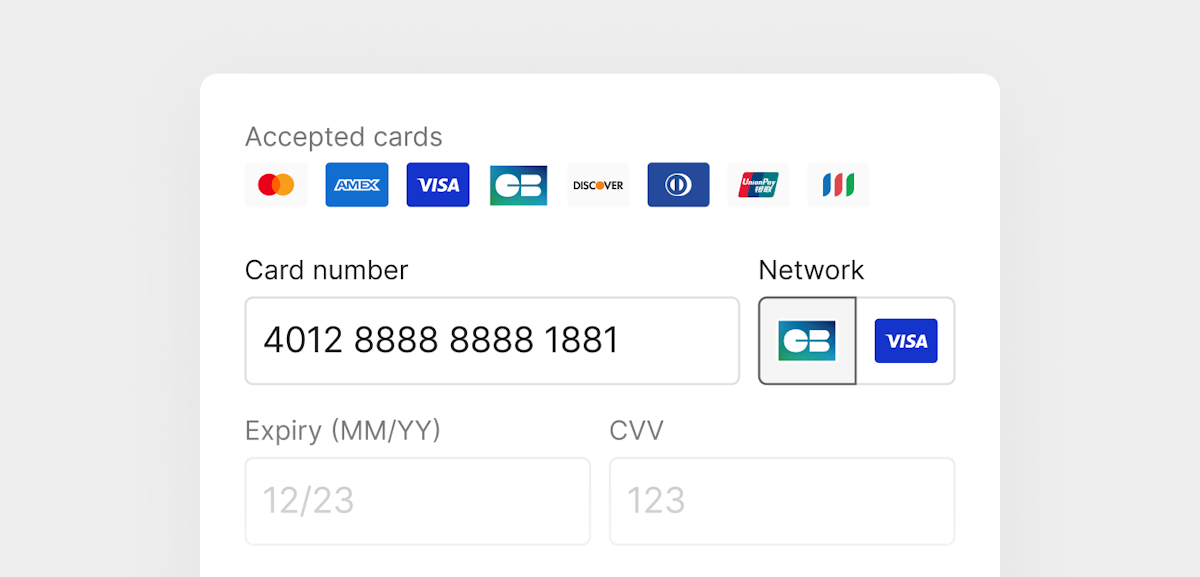Select the Cartes Bancaires (CB) logo
Viewport: 1200px width, 577px height.
point(518,184)
